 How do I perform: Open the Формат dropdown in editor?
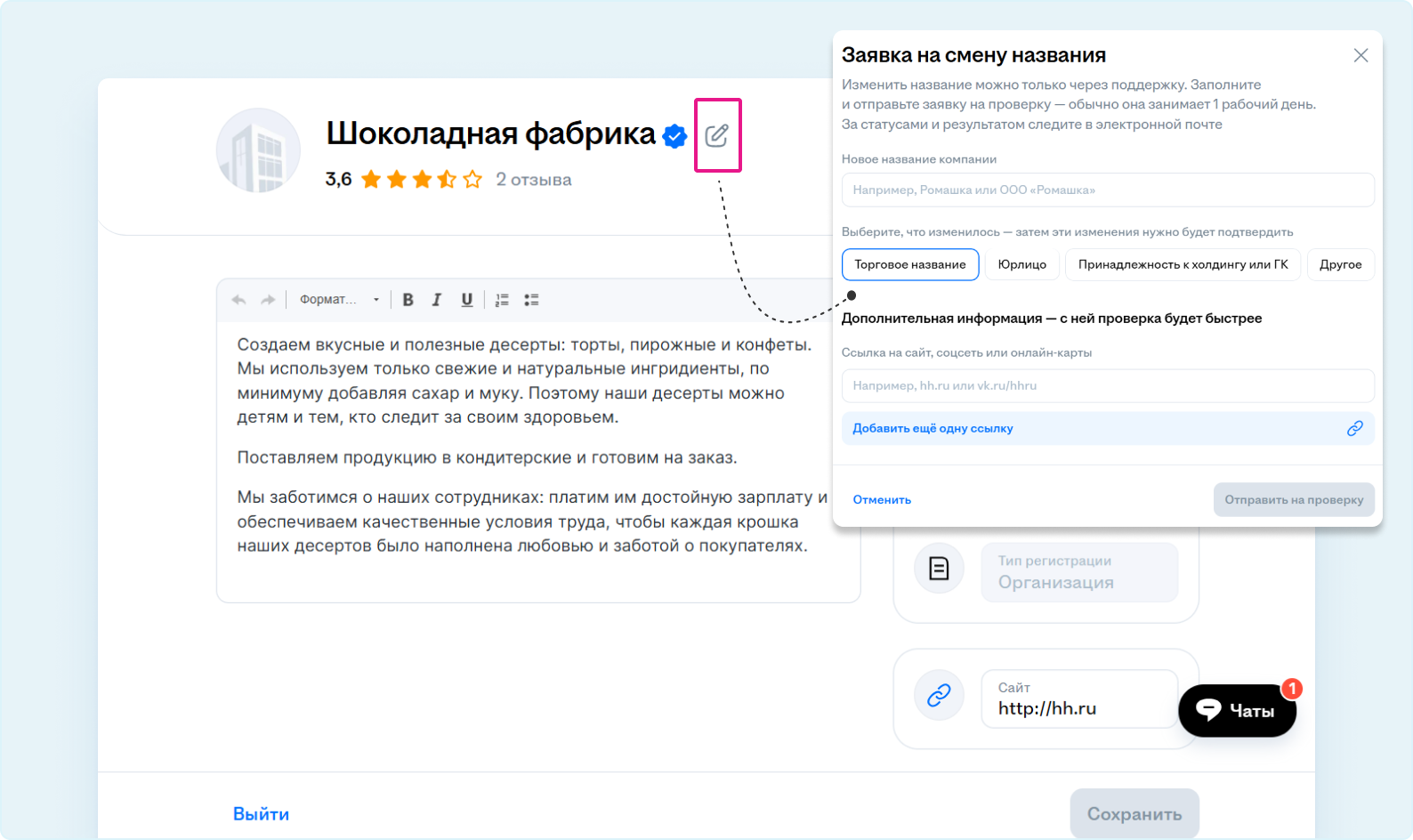(339, 300)
